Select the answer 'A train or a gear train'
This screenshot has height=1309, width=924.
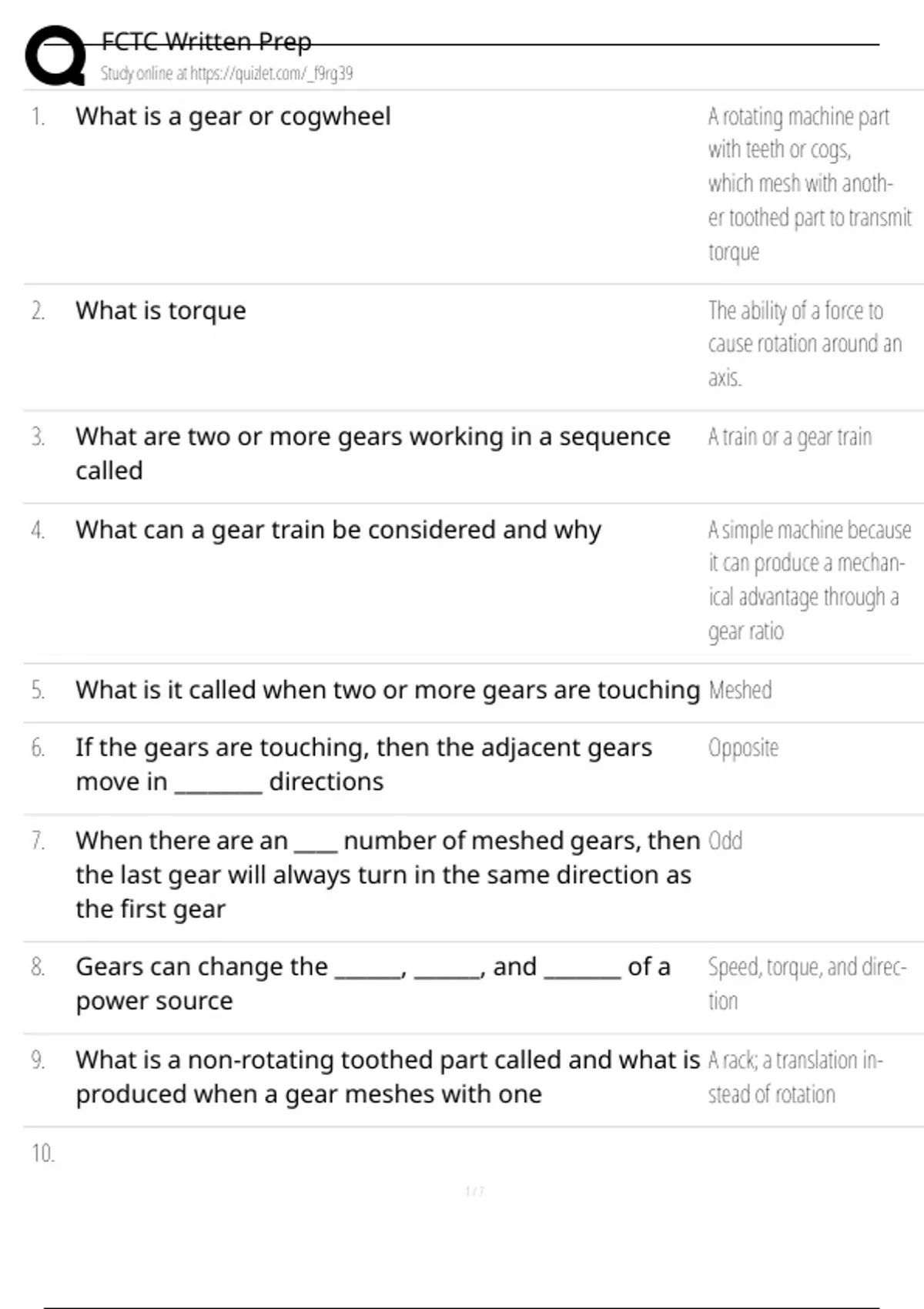pyautogui.click(x=789, y=437)
